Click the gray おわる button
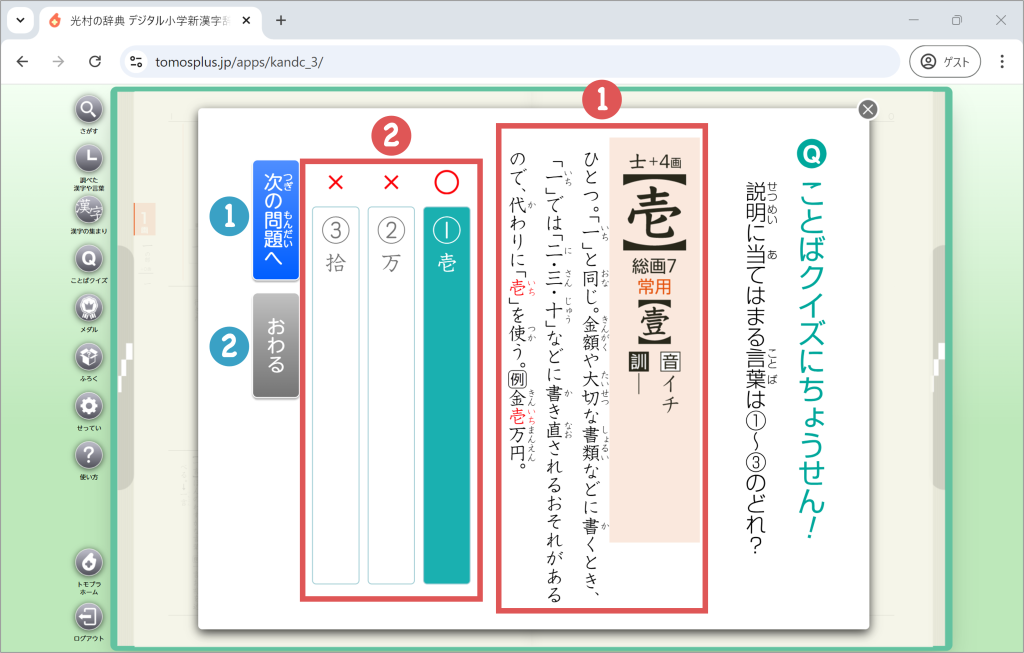1024x653 pixels. click(x=276, y=345)
